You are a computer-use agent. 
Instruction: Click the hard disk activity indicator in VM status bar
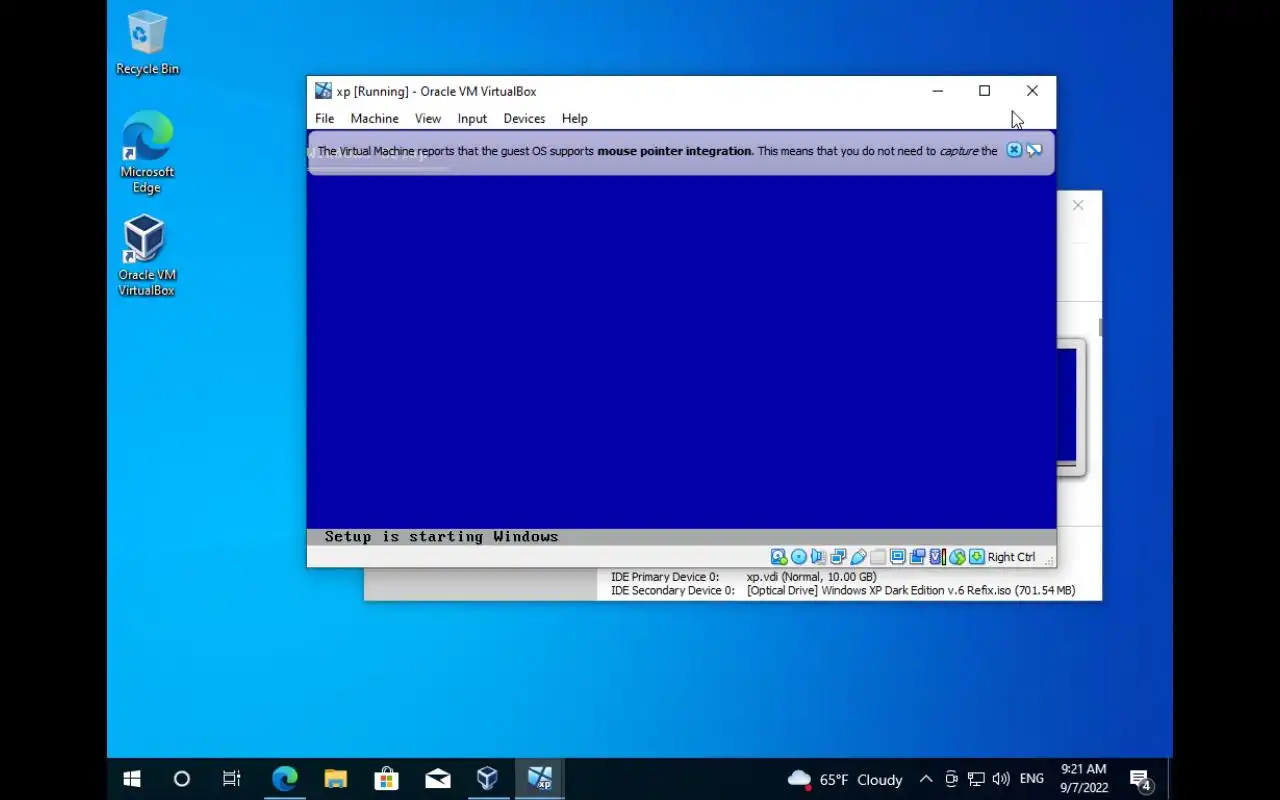tap(778, 557)
